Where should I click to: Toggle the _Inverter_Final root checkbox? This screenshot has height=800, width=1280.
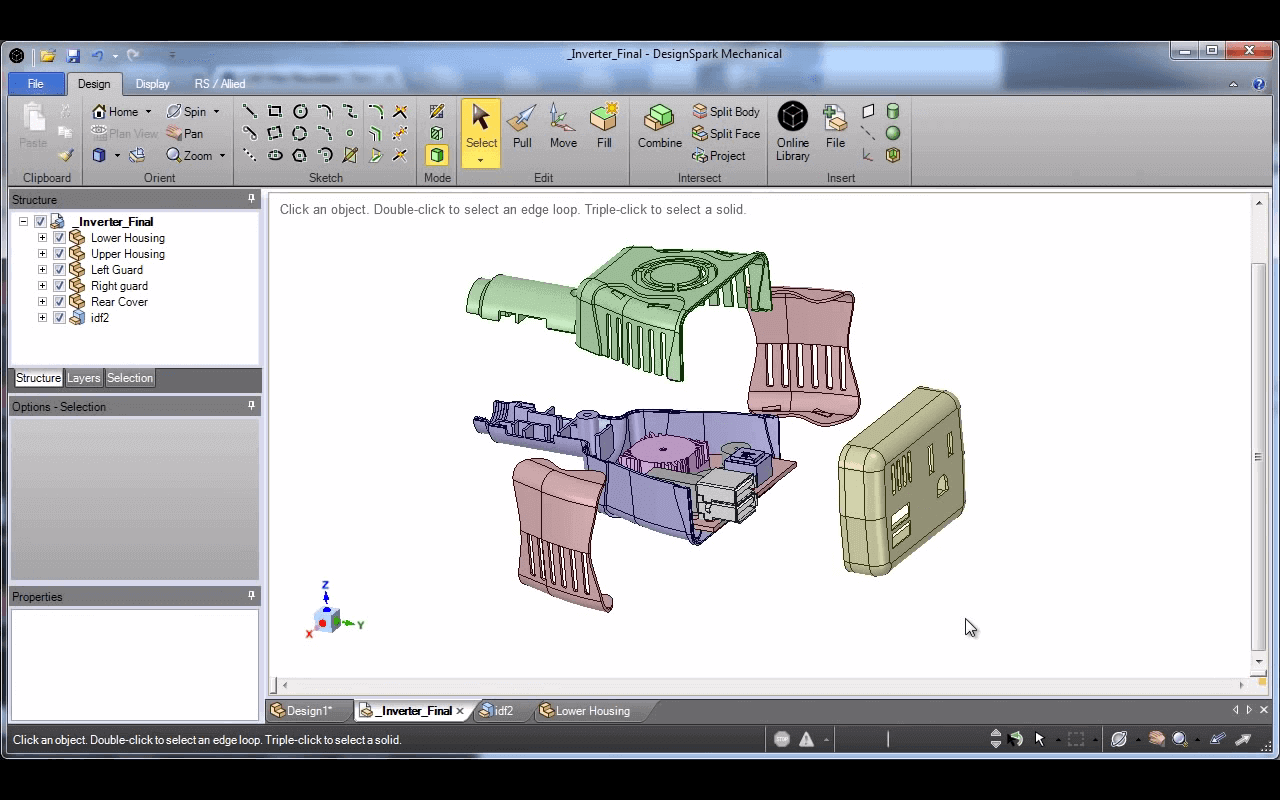pyautogui.click(x=40, y=222)
